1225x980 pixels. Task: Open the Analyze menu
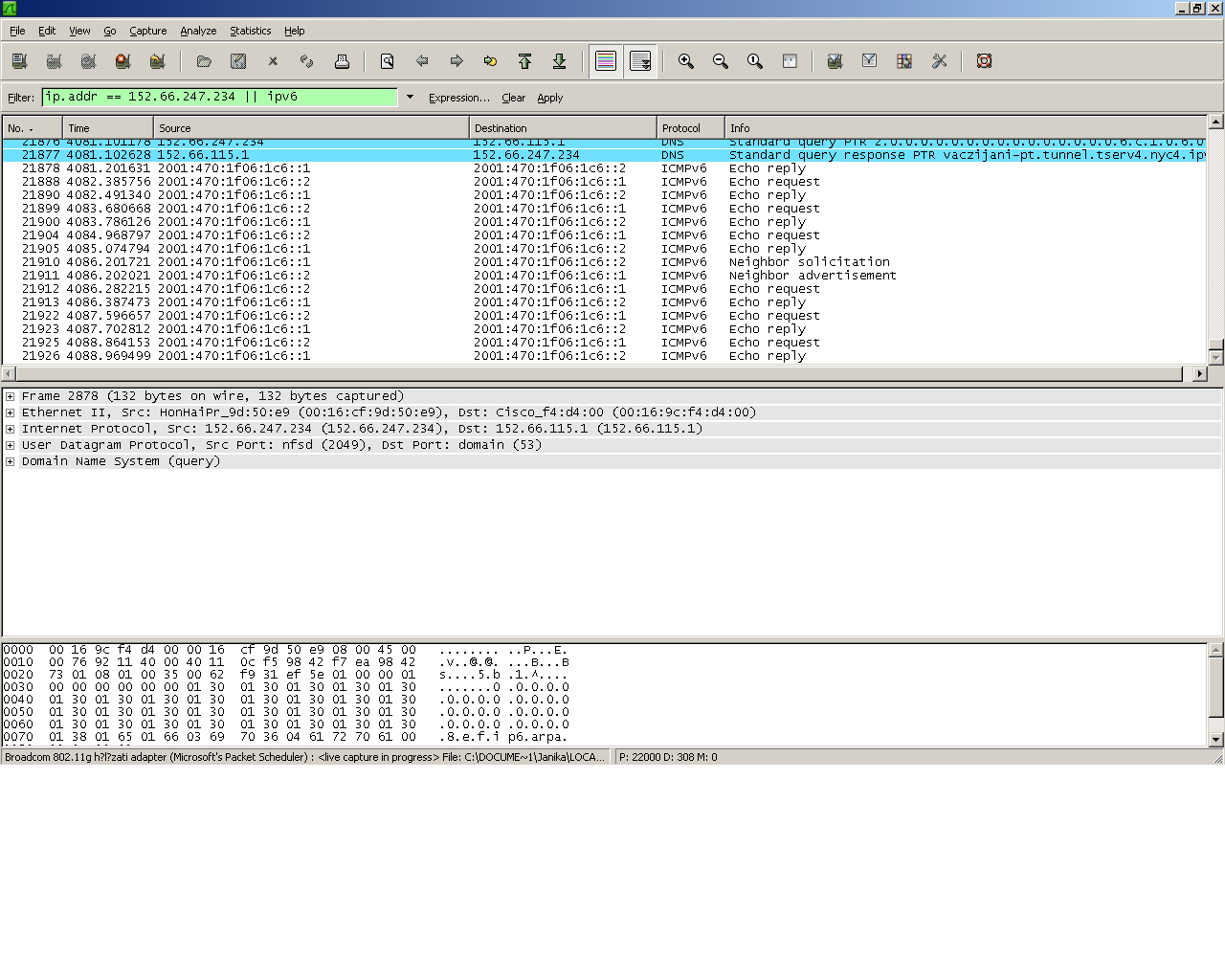[x=198, y=31]
